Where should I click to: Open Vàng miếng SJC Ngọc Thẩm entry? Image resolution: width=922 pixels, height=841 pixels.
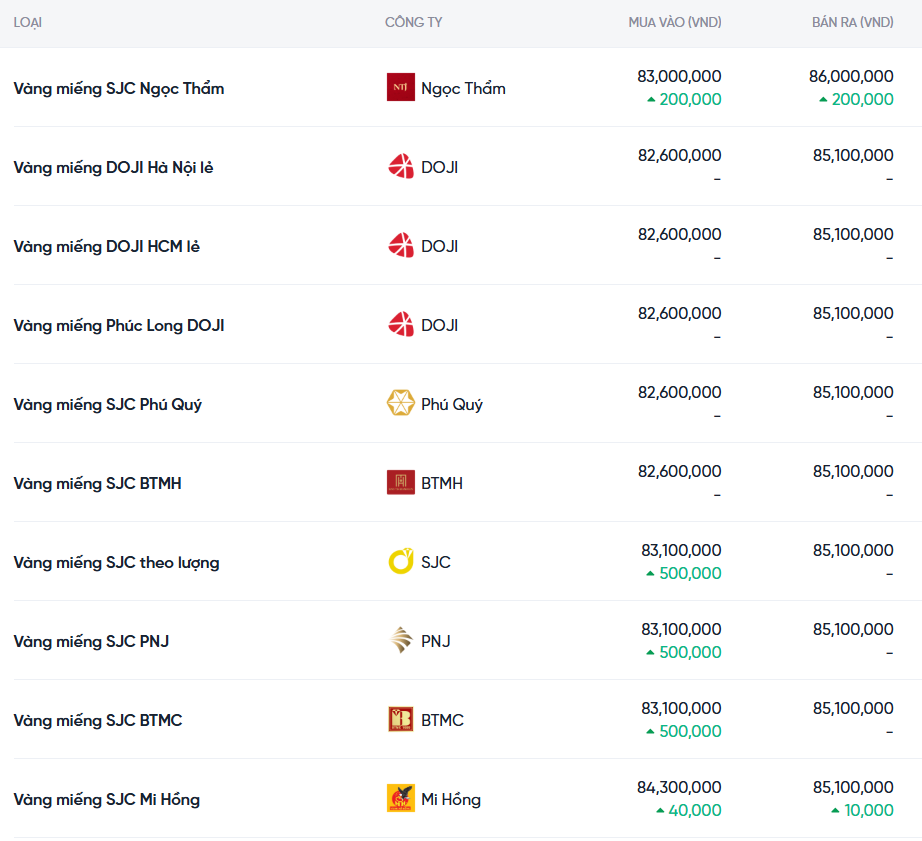tap(119, 88)
